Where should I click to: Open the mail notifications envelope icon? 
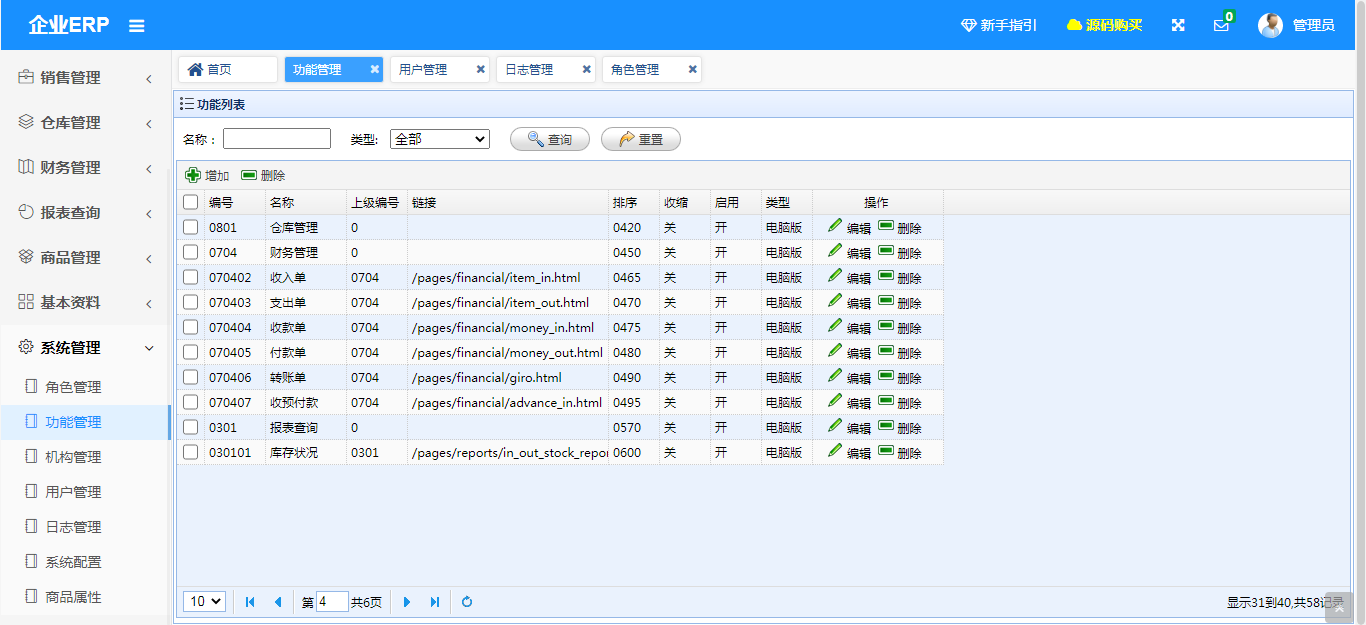pyautogui.click(x=1221, y=26)
